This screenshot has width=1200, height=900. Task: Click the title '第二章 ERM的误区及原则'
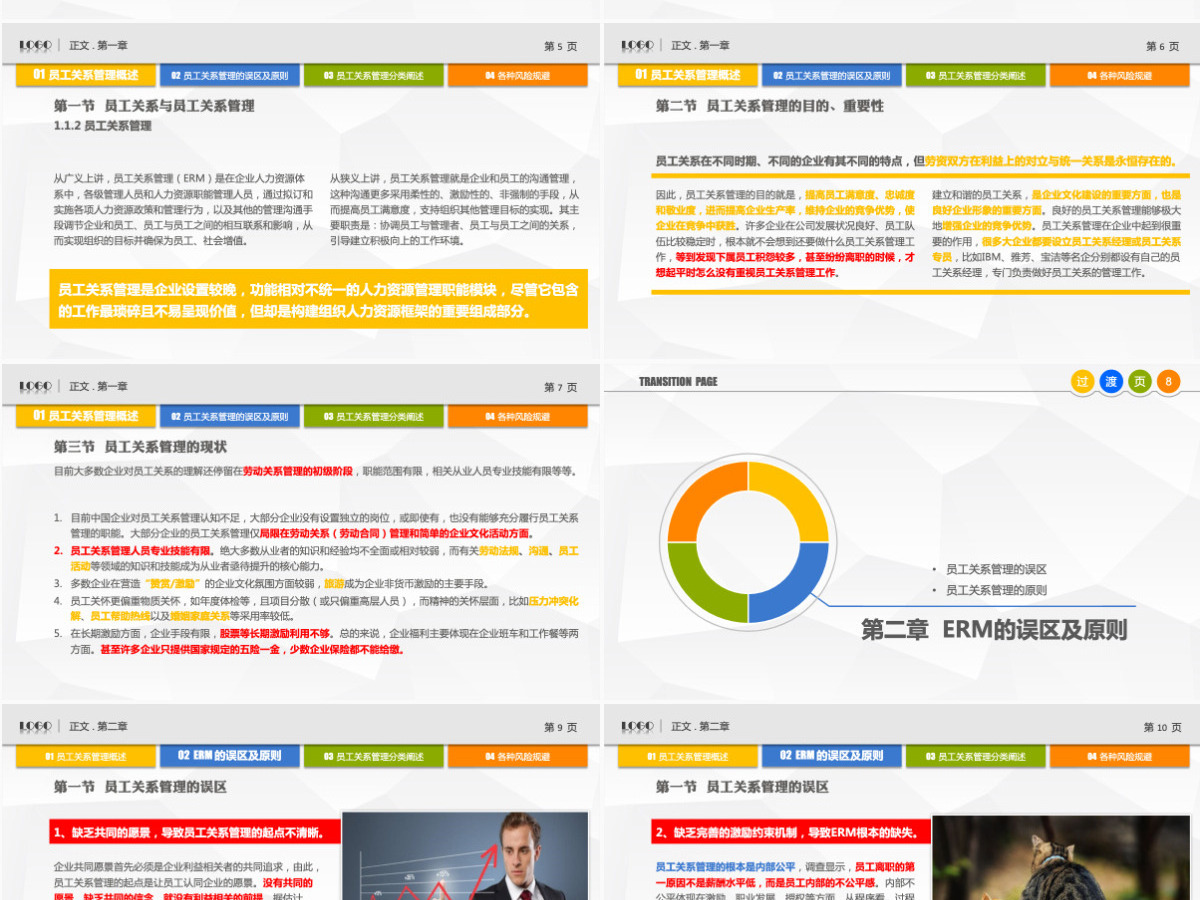click(994, 629)
